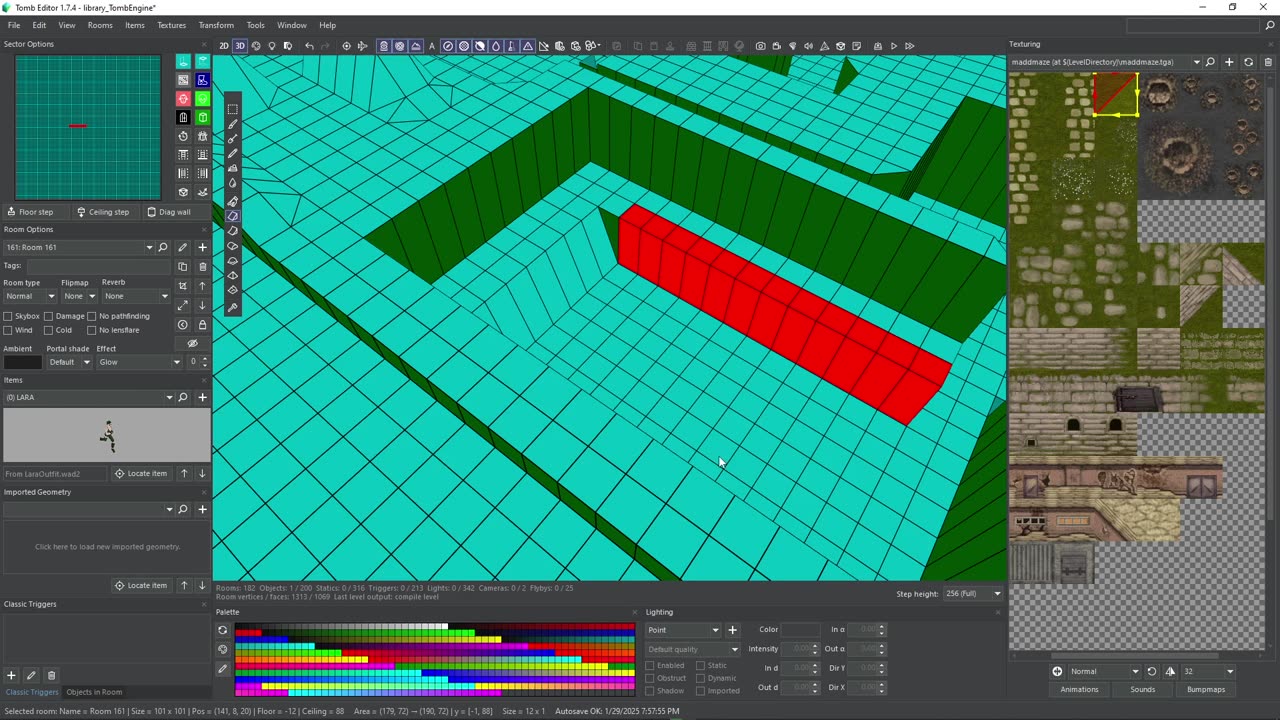The width and height of the screenshot is (1280, 720).
Task: Enable the Damage checkbox
Action: tap(48, 316)
